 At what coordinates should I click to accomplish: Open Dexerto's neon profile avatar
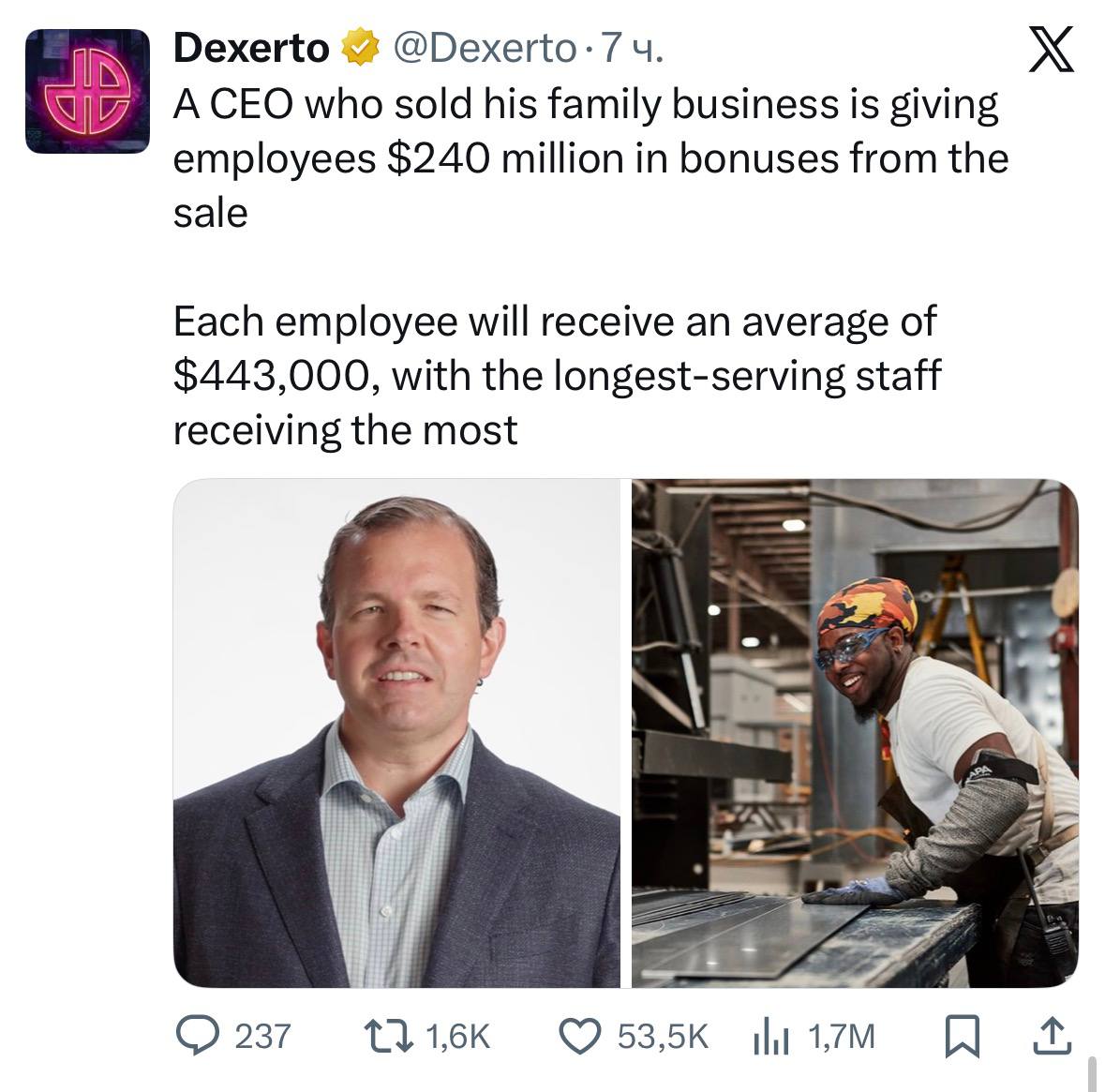(87, 91)
